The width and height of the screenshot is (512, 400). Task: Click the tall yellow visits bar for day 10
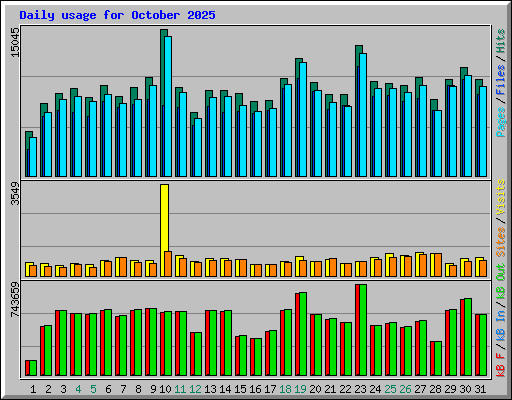tap(164, 218)
